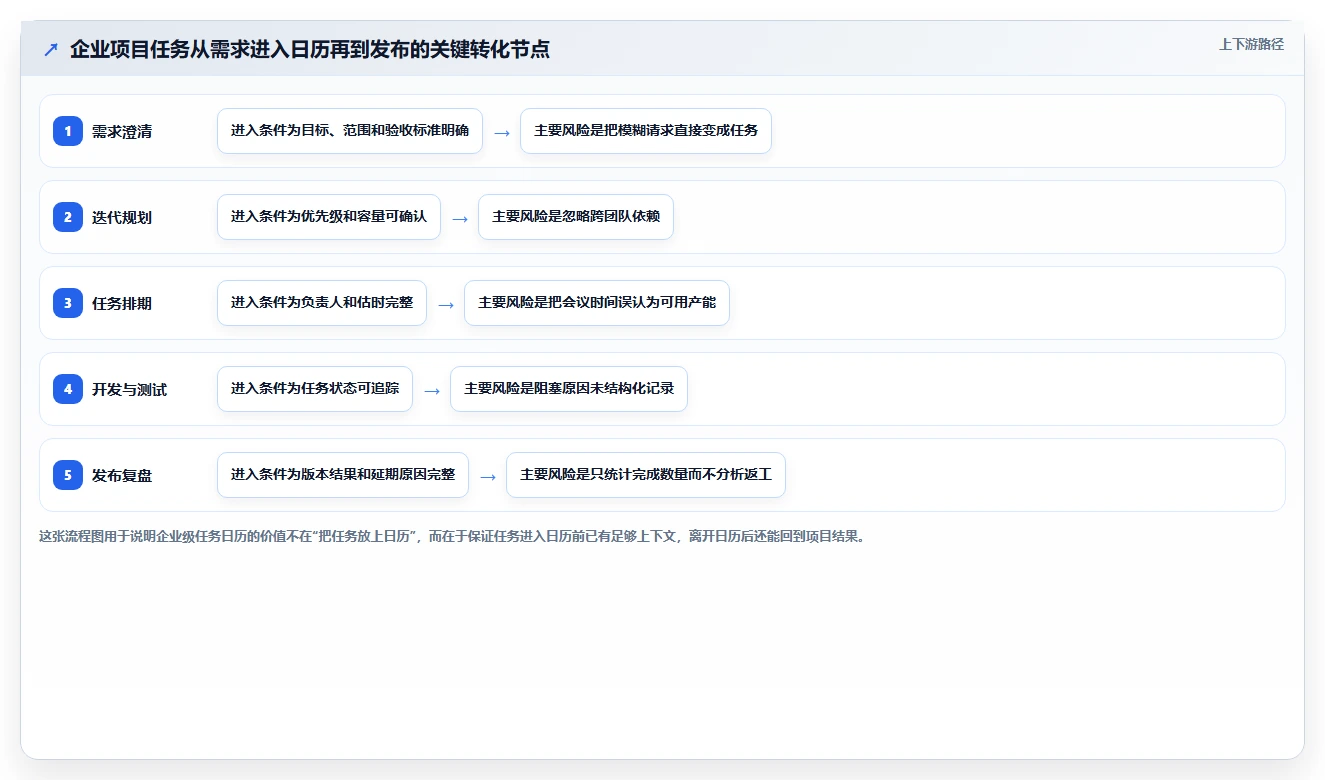Click the 迭代规划 step label
Screen dimensions: 1325x780
[122, 217]
